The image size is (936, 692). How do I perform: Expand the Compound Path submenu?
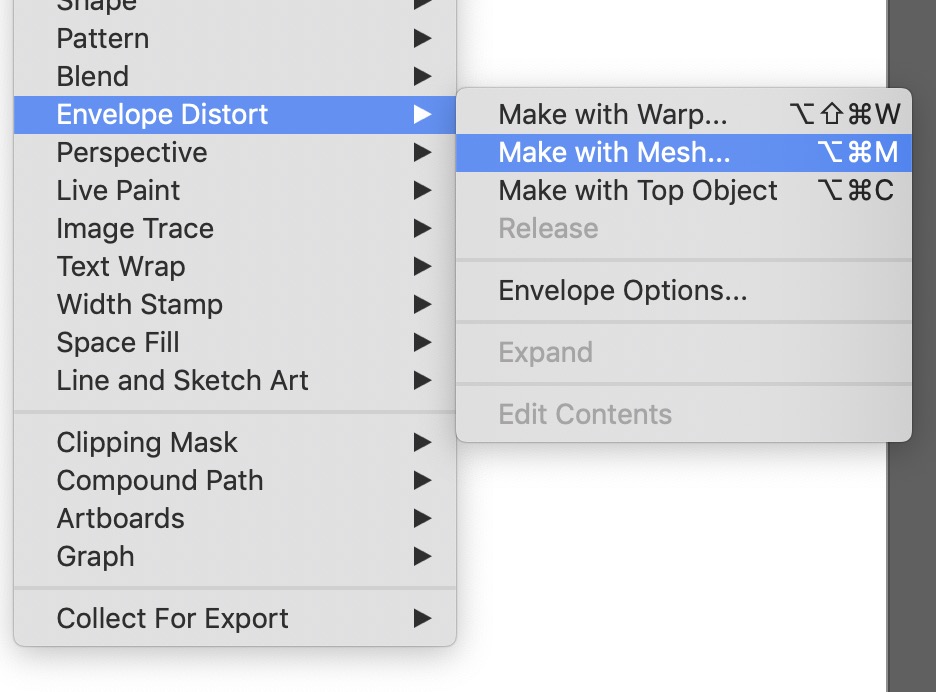160,481
